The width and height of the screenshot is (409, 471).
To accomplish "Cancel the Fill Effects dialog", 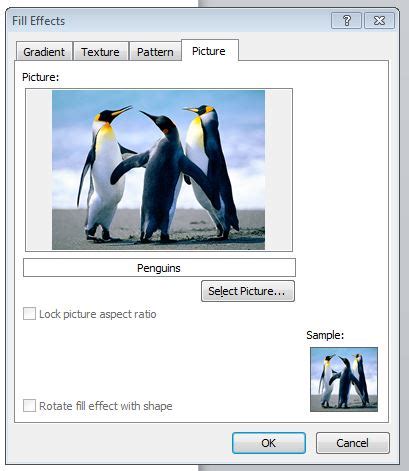I will pyautogui.click(x=353, y=443).
